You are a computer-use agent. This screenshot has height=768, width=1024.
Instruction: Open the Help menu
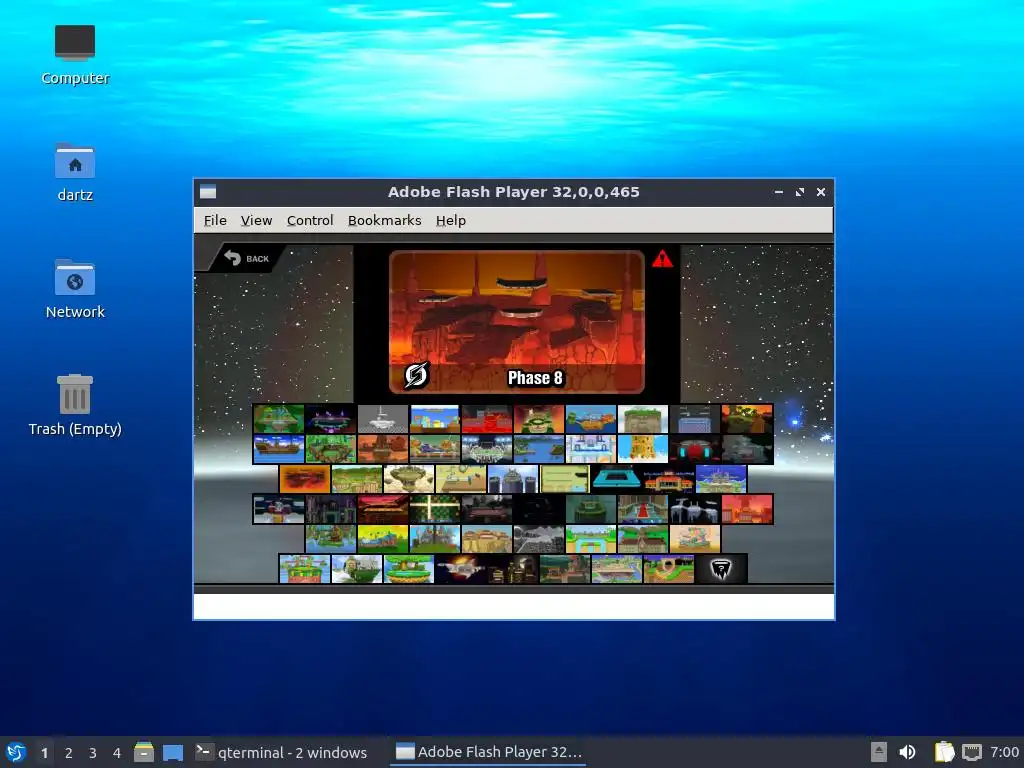click(451, 221)
